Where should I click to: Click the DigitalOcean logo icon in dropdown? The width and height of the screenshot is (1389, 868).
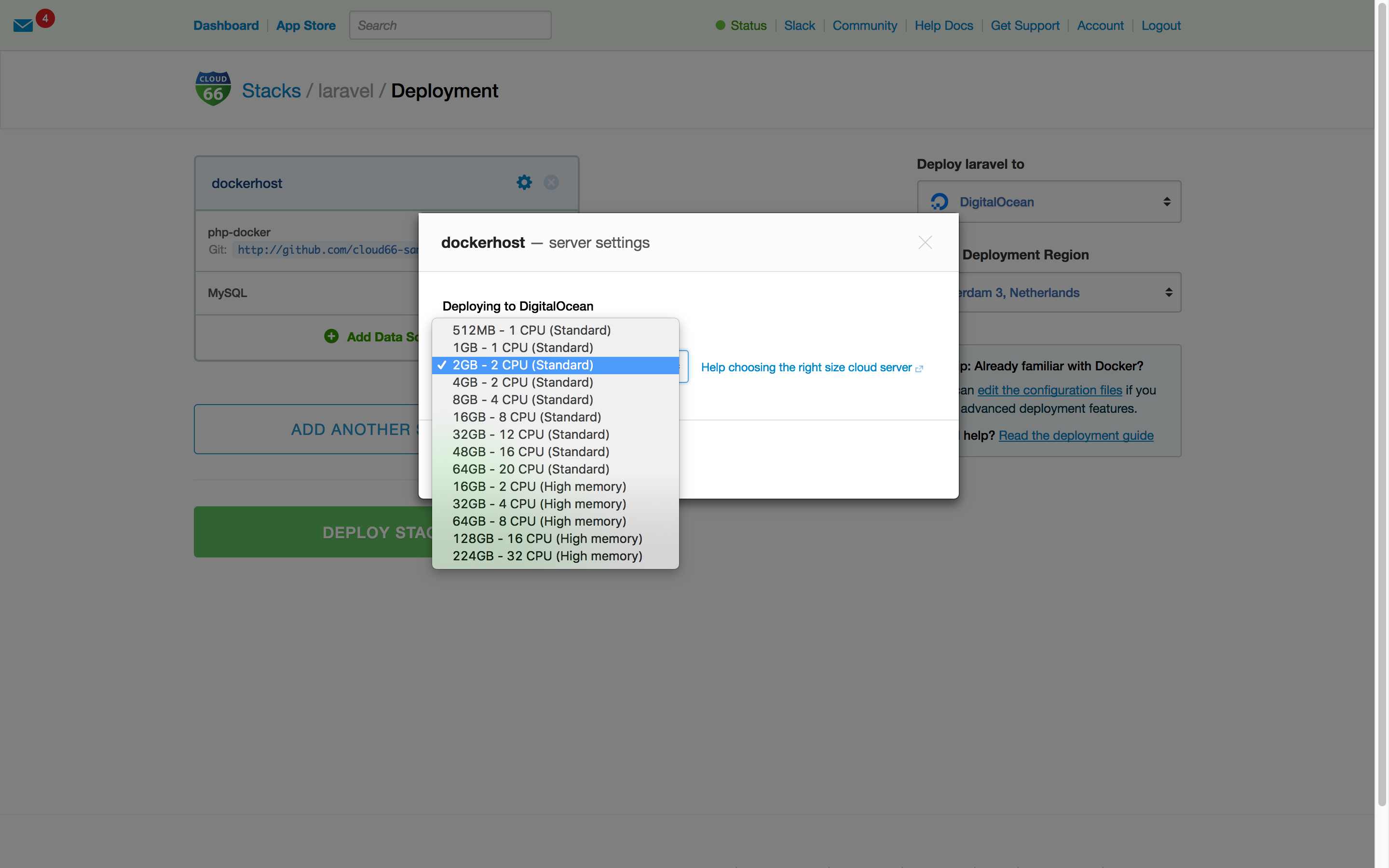[x=940, y=201]
